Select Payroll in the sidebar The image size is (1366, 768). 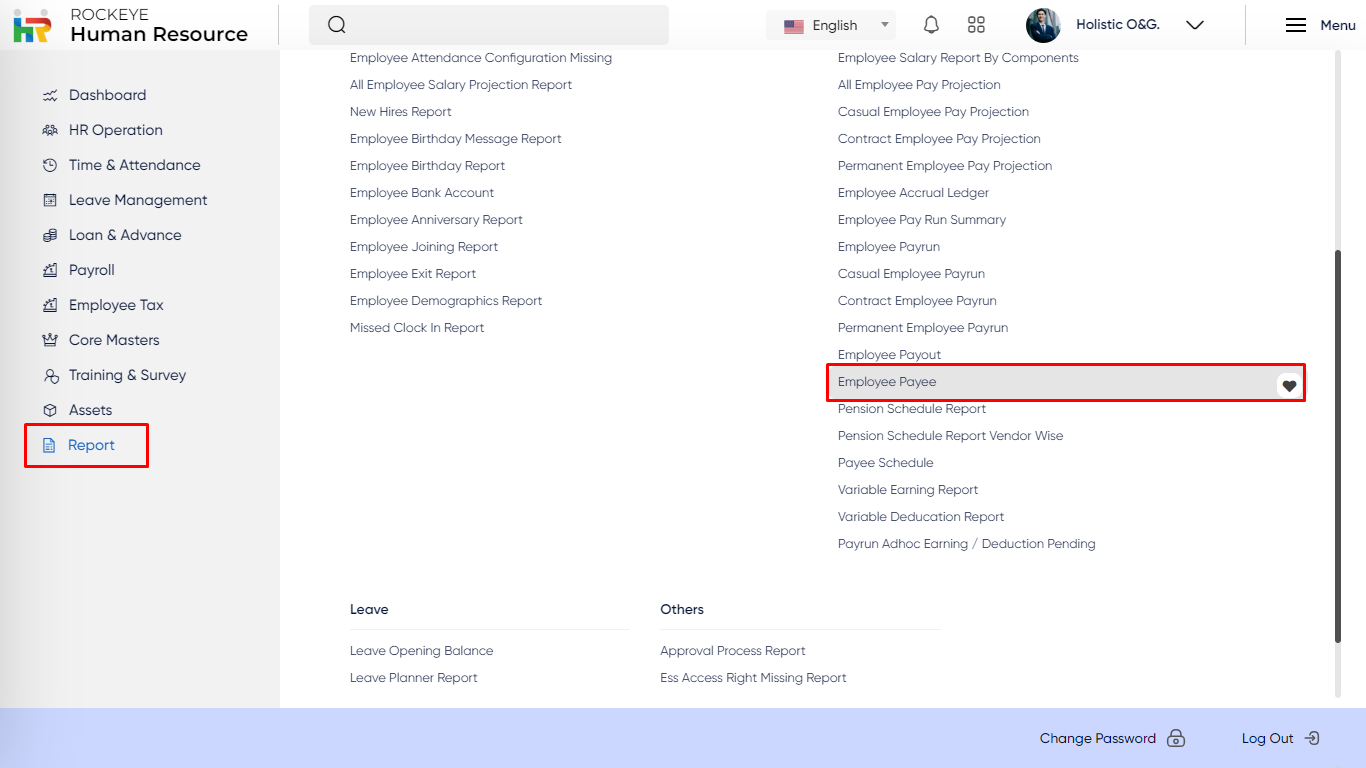point(92,270)
